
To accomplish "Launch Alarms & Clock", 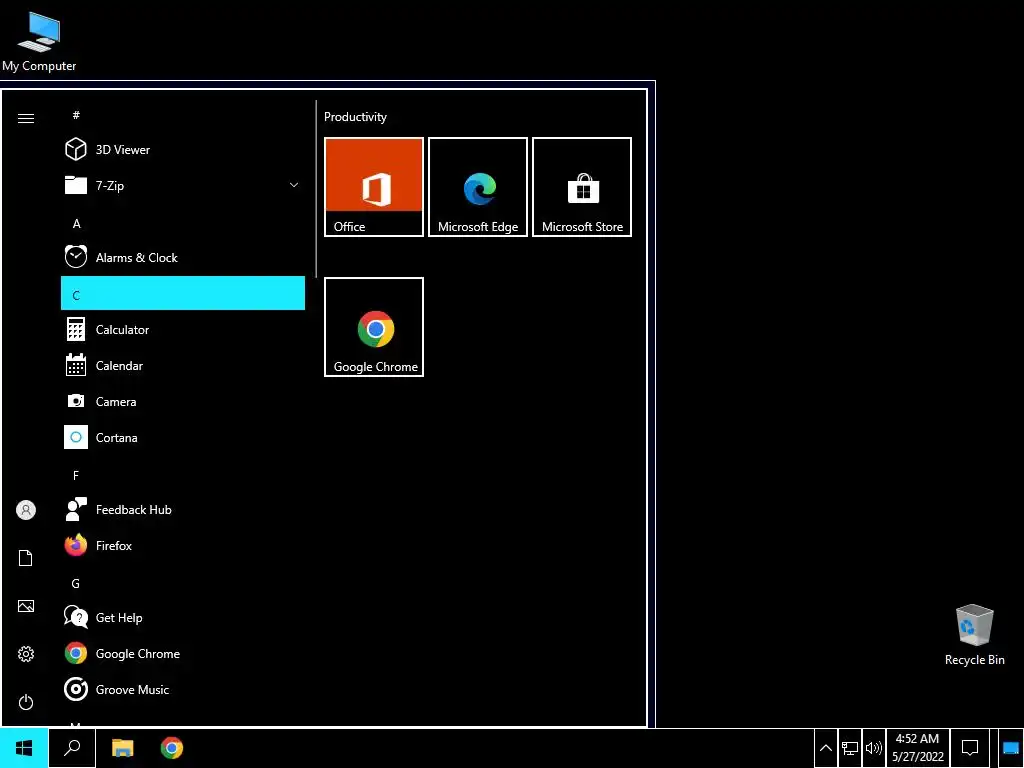I will (183, 257).
